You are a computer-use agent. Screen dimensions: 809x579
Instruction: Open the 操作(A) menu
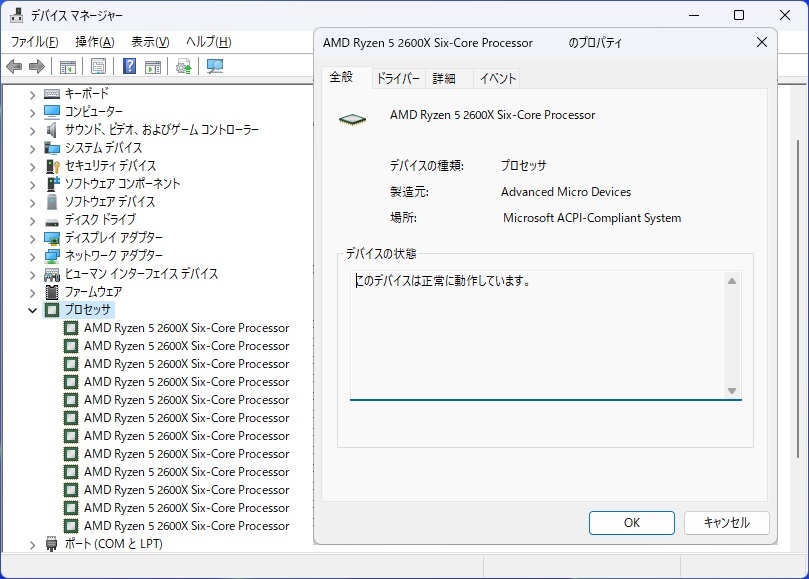[x=94, y=42]
